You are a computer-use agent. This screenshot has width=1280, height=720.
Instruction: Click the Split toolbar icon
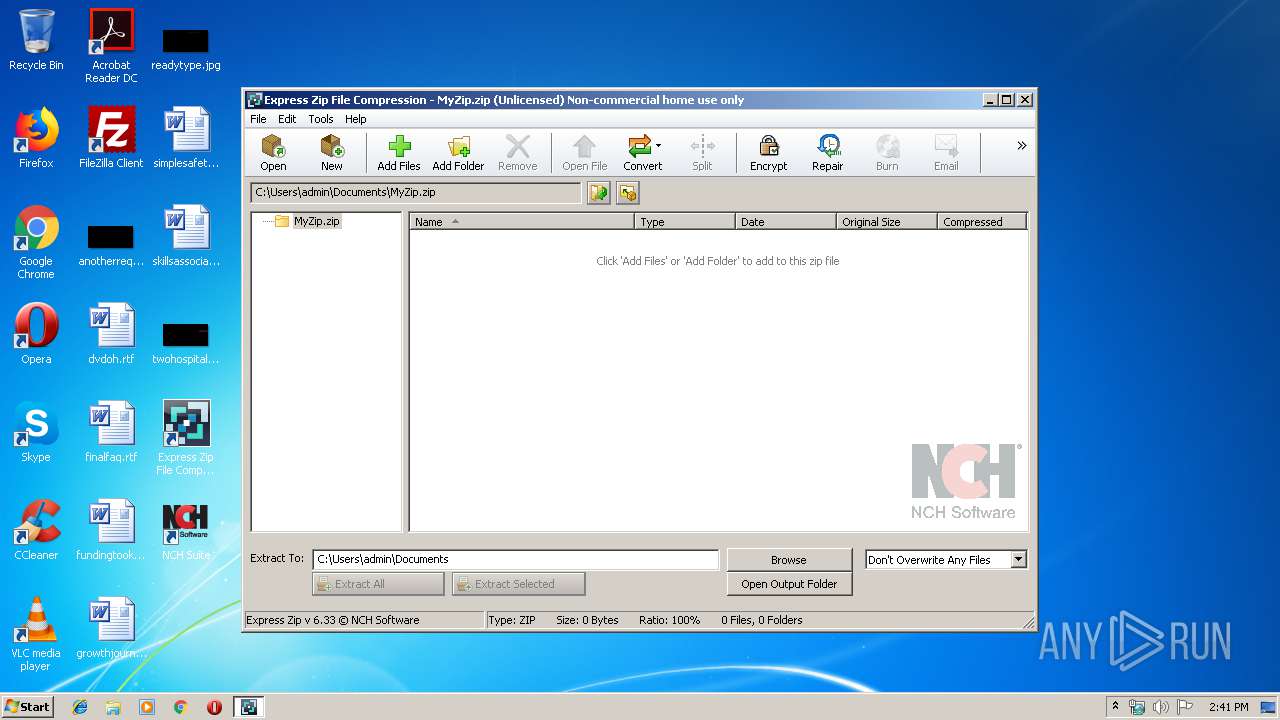coord(702,153)
